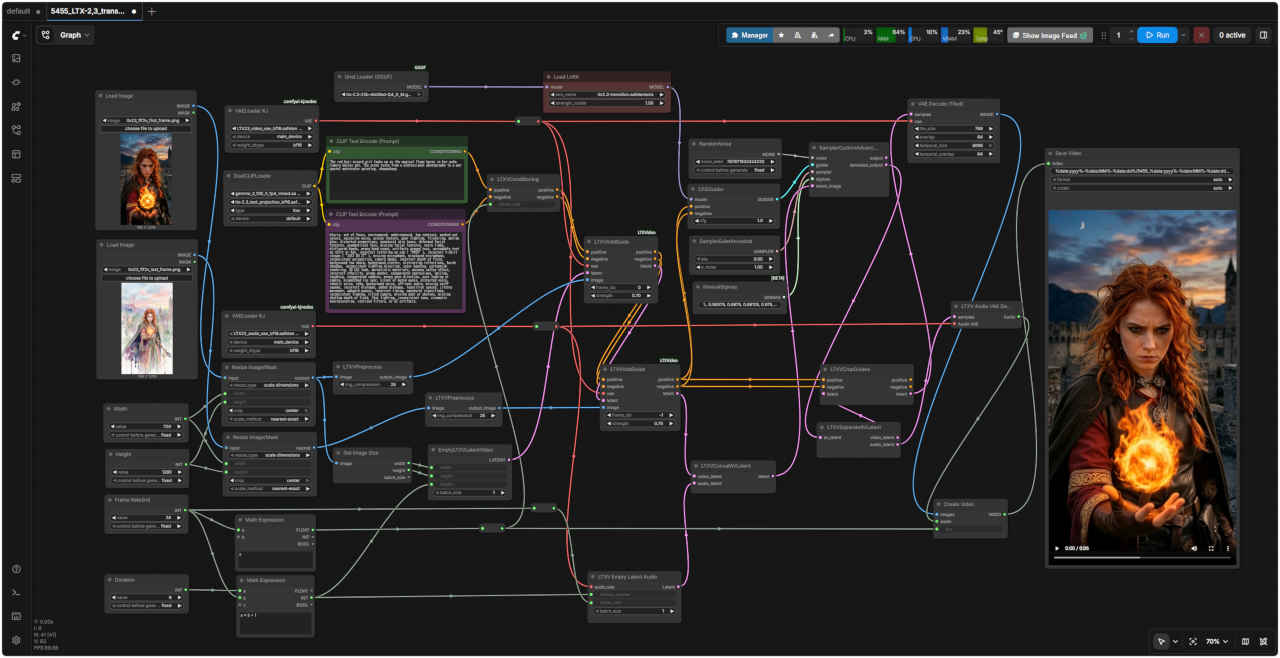This screenshot has width=1280, height=658.
Task: Open dropdown arrow next to Run
Action: (1184, 35)
